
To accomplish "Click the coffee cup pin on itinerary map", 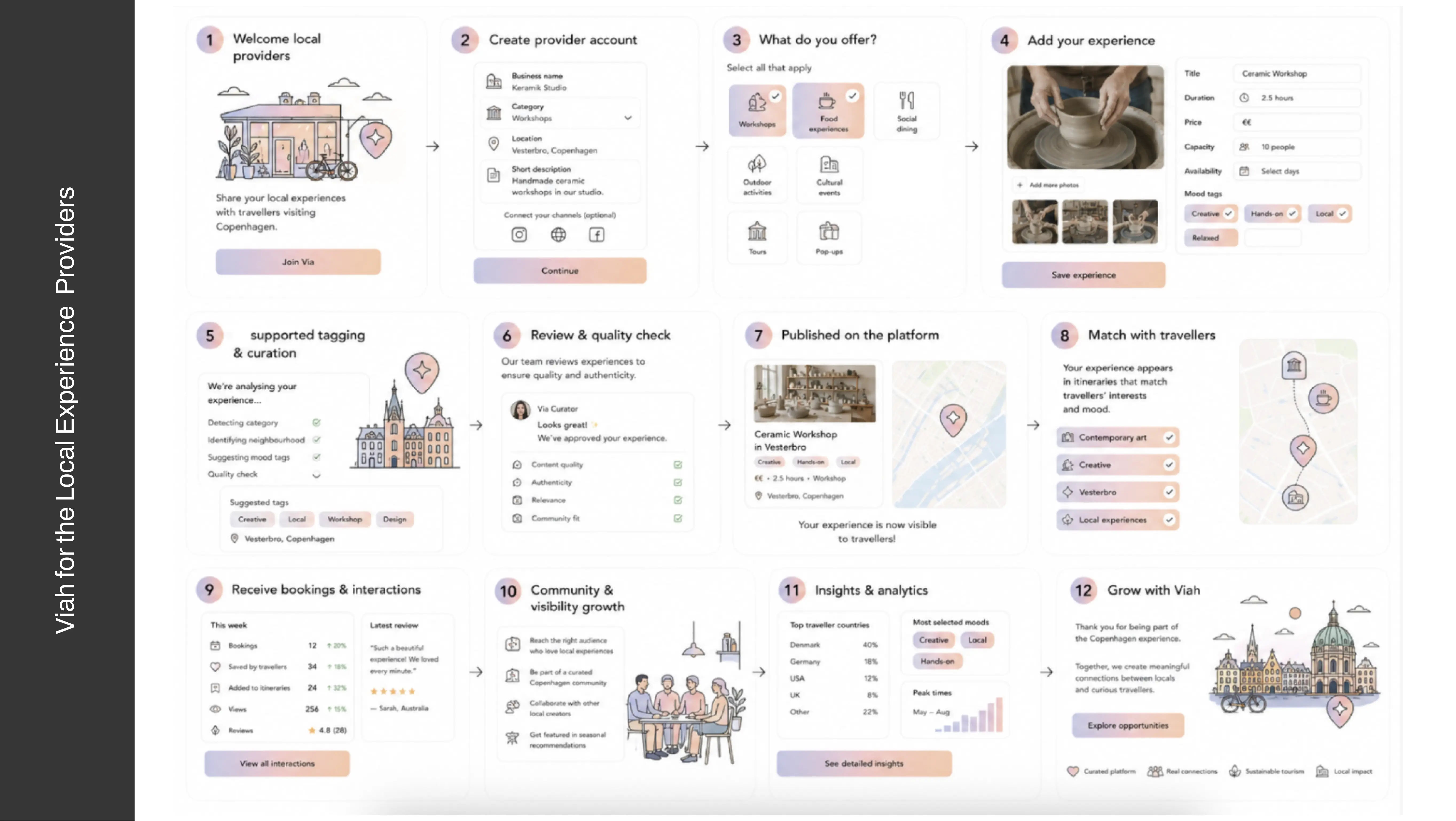I will (1323, 398).
